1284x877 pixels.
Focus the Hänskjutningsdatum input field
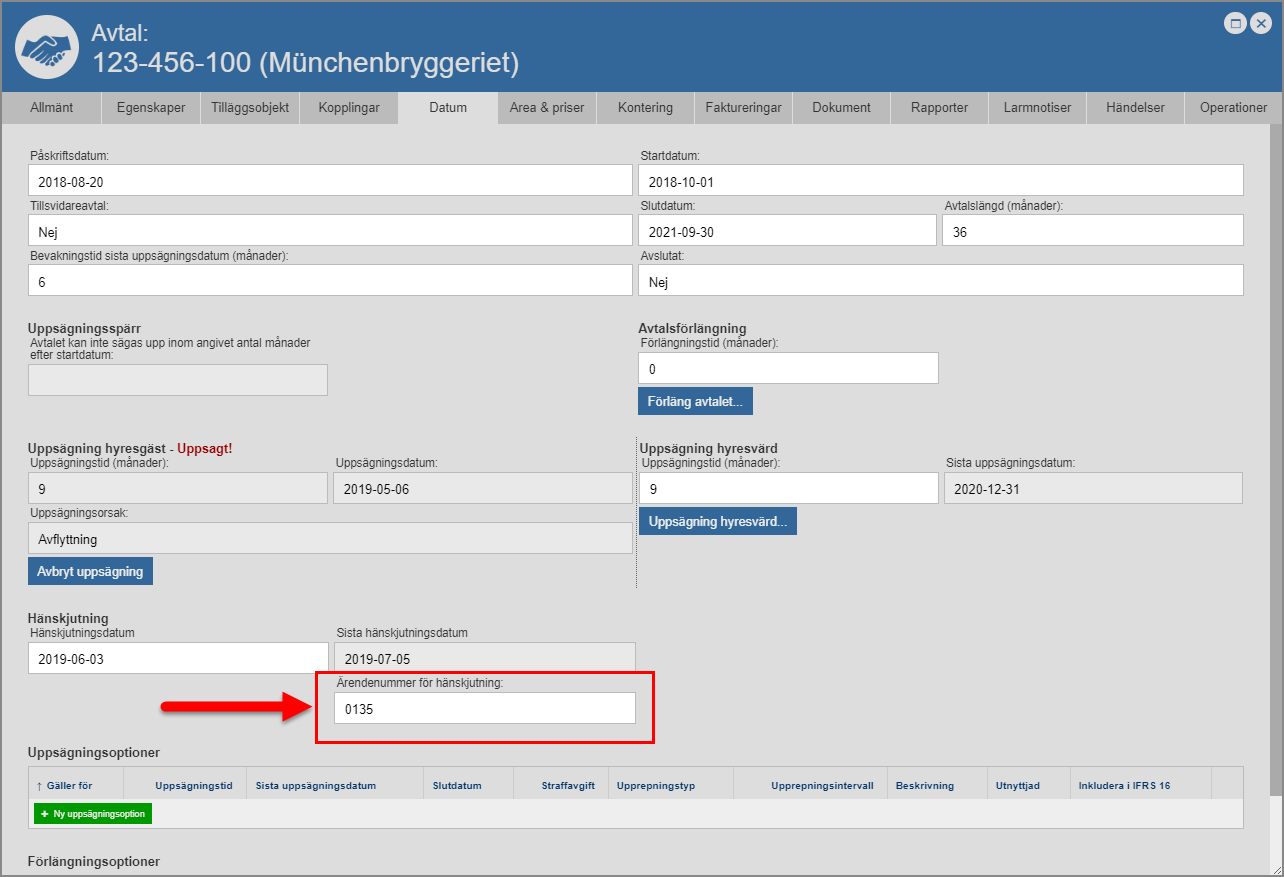[178, 658]
